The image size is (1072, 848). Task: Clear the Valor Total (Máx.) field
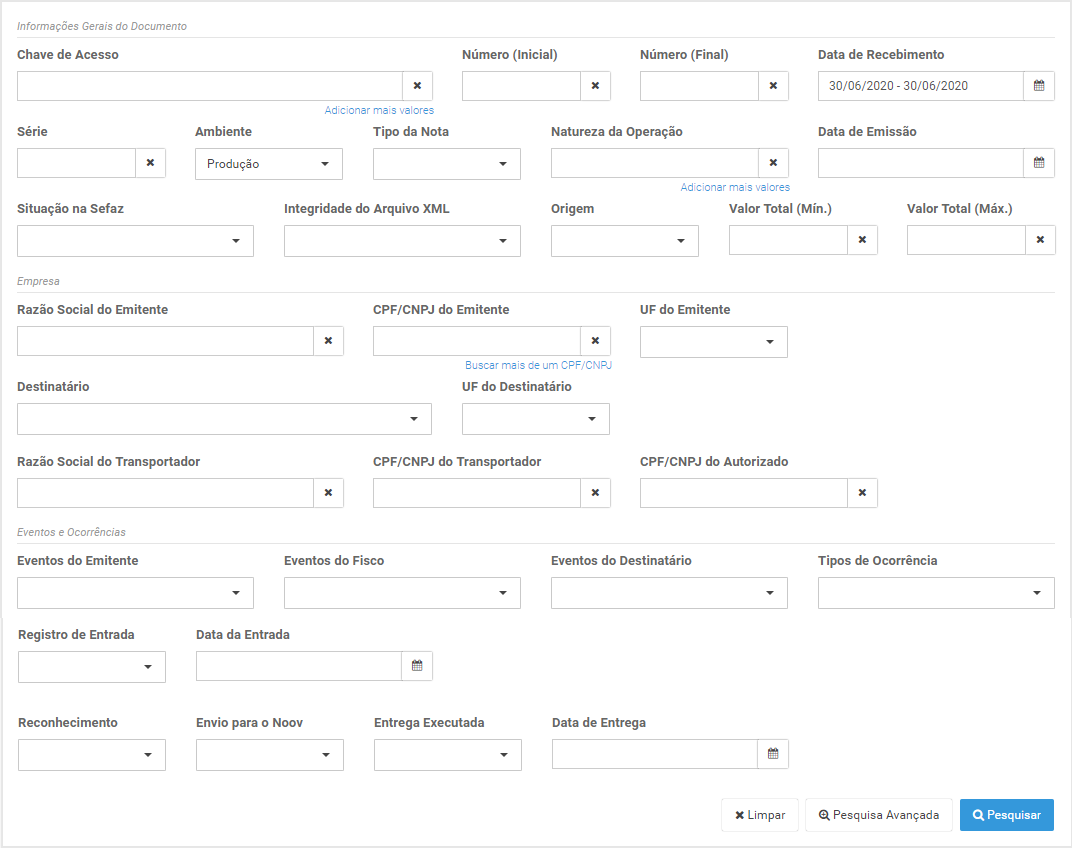point(1040,240)
